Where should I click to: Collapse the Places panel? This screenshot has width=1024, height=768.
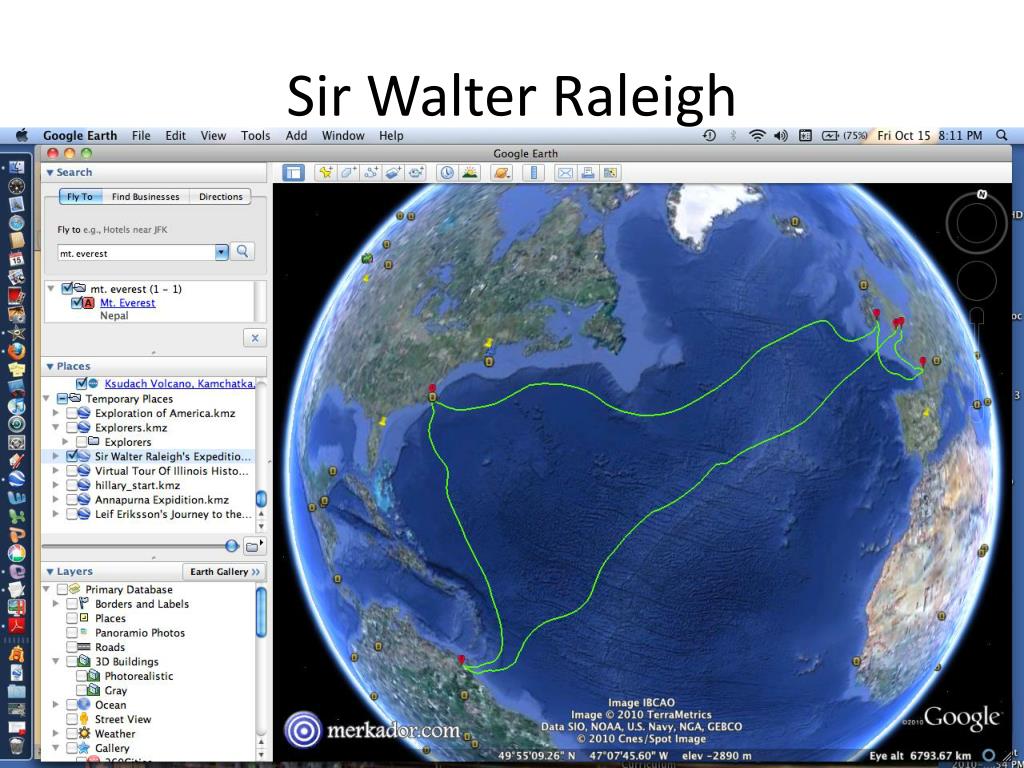pos(50,366)
